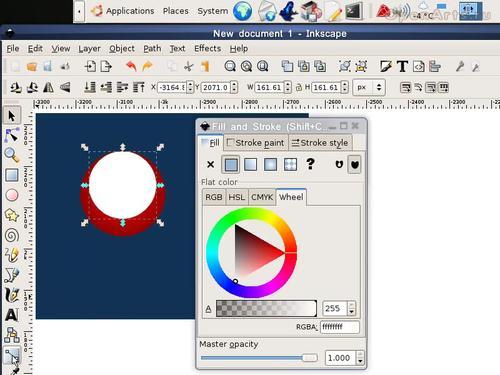Click the Undo arrow icon
The height and width of the screenshot is (375, 500).
tap(131, 66)
